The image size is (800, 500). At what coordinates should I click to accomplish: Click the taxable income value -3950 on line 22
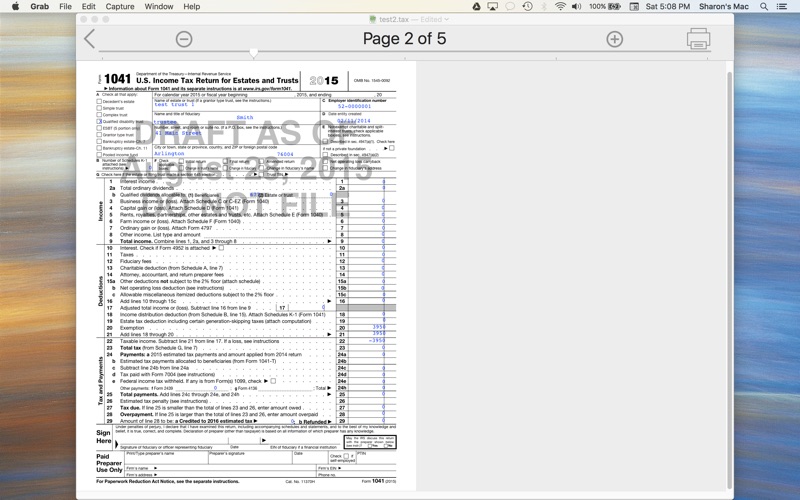(377, 340)
